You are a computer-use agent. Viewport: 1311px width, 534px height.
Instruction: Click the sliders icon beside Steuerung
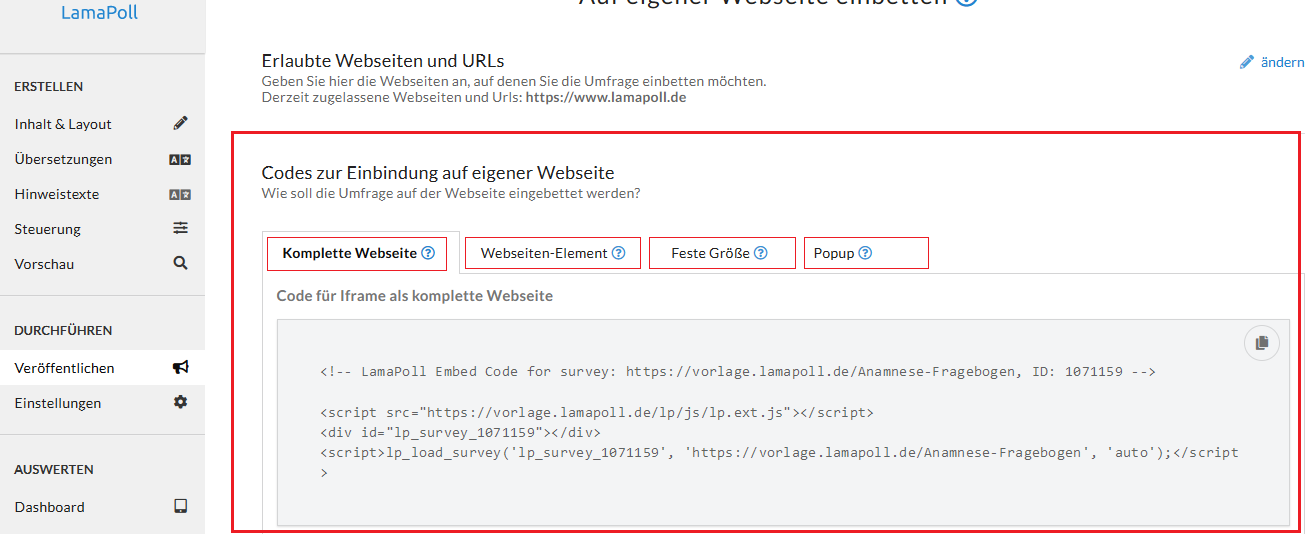pos(180,228)
